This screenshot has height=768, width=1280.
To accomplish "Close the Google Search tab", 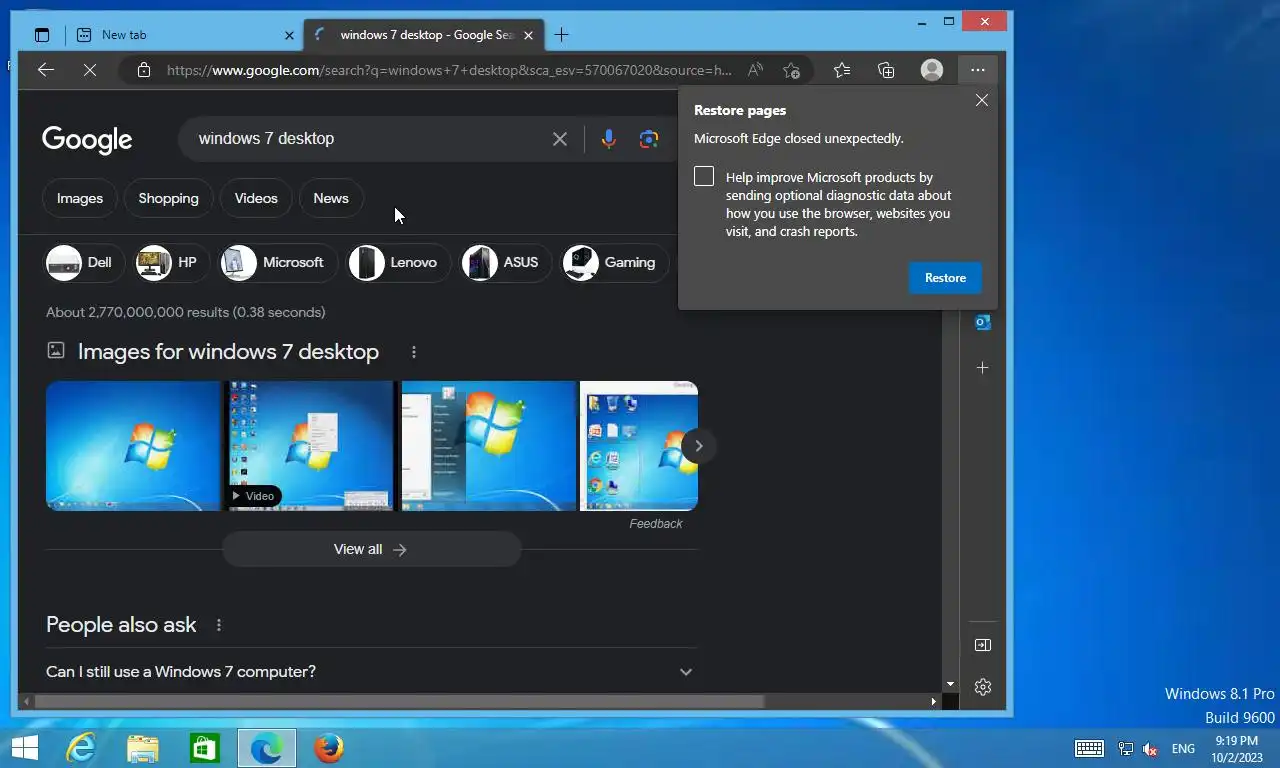I will click(529, 35).
